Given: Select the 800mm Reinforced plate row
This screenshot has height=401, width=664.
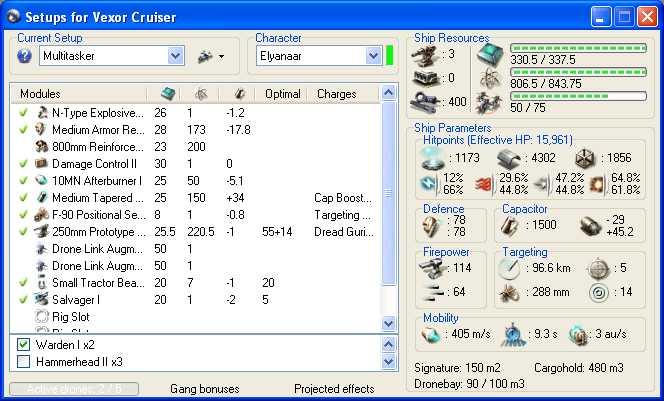Looking at the screenshot, I should 196,147.
